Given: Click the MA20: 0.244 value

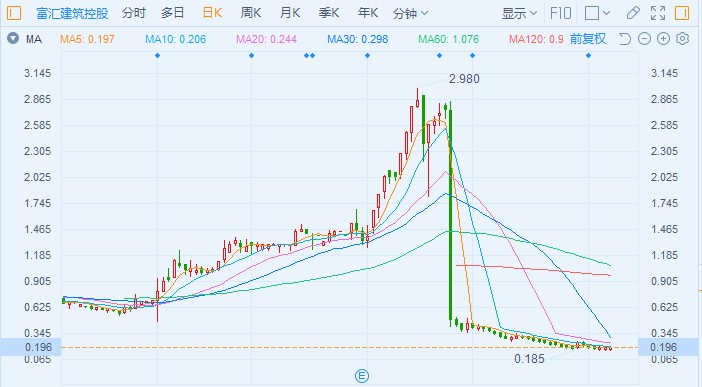Looking at the screenshot, I should 266,39.
